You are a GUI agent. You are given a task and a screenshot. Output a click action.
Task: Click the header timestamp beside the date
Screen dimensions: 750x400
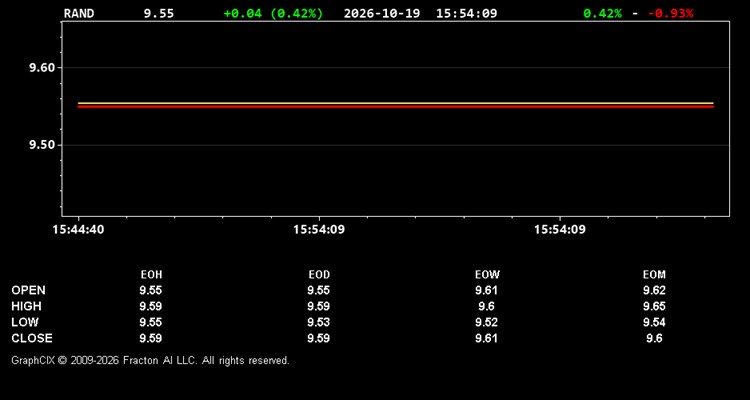click(466, 13)
